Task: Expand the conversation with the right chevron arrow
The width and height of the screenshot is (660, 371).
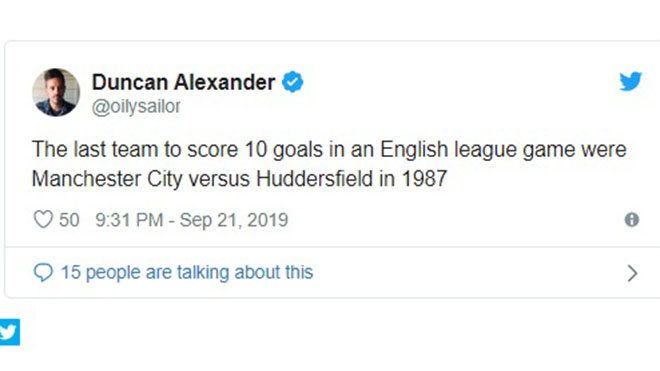Action: click(x=632, y=273)
